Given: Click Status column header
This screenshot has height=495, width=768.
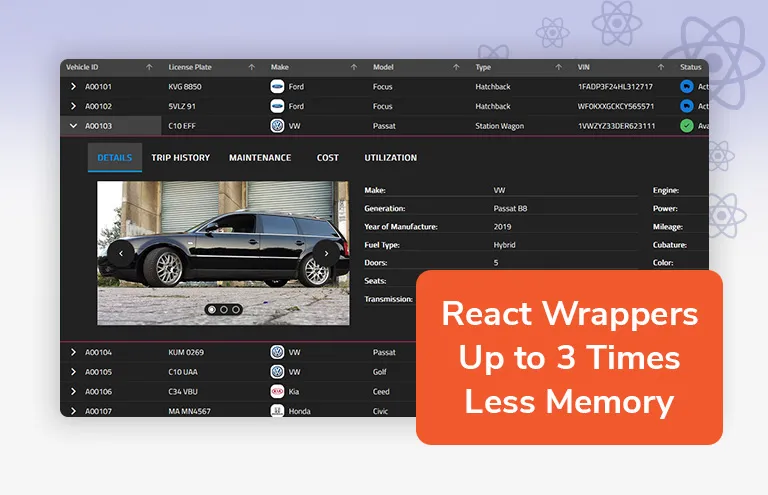Looking at the screenshot, I should tap(691, 67).
